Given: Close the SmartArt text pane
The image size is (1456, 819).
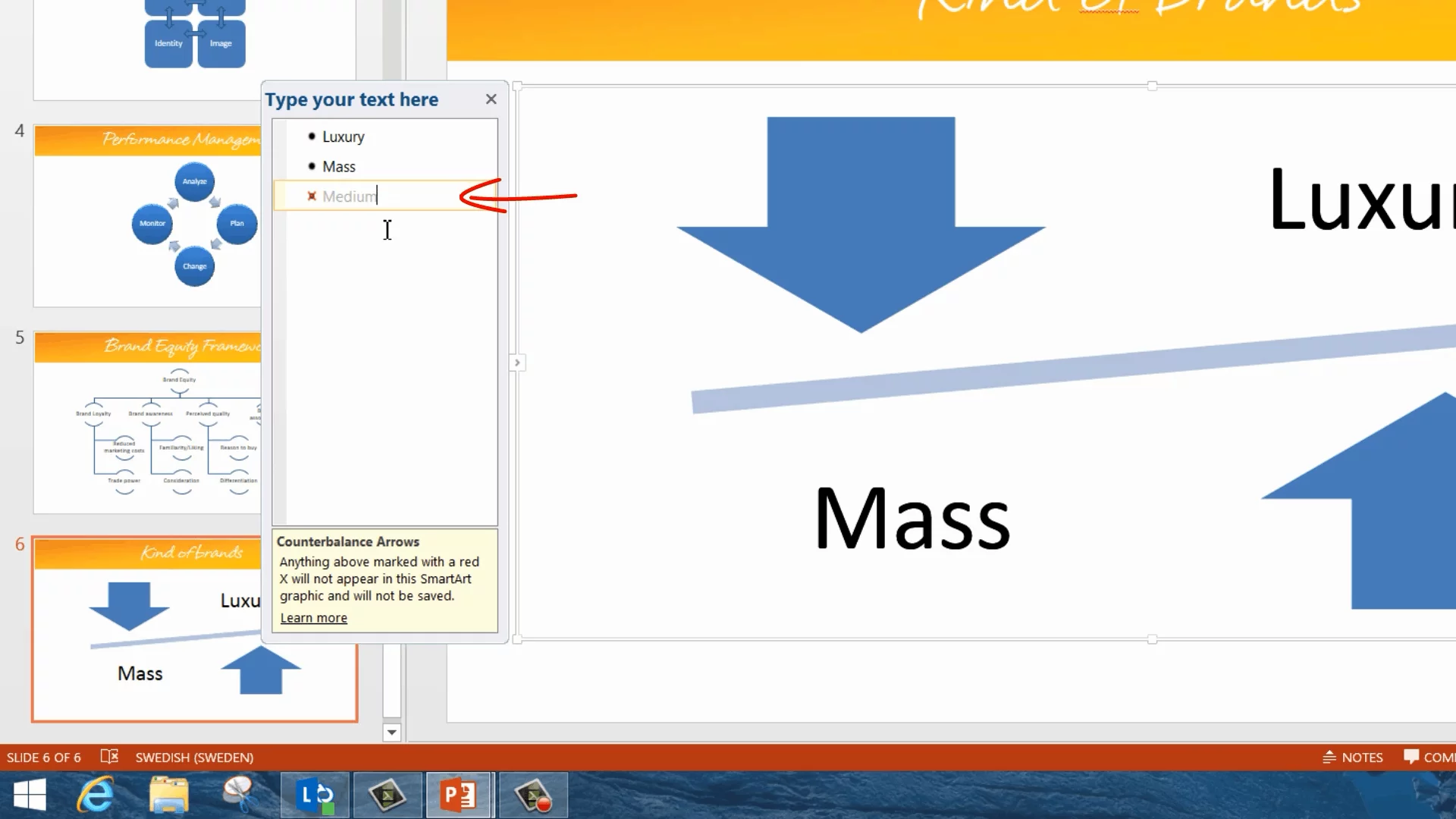Looking at the screenshot, I should click(x=491, y=99).
